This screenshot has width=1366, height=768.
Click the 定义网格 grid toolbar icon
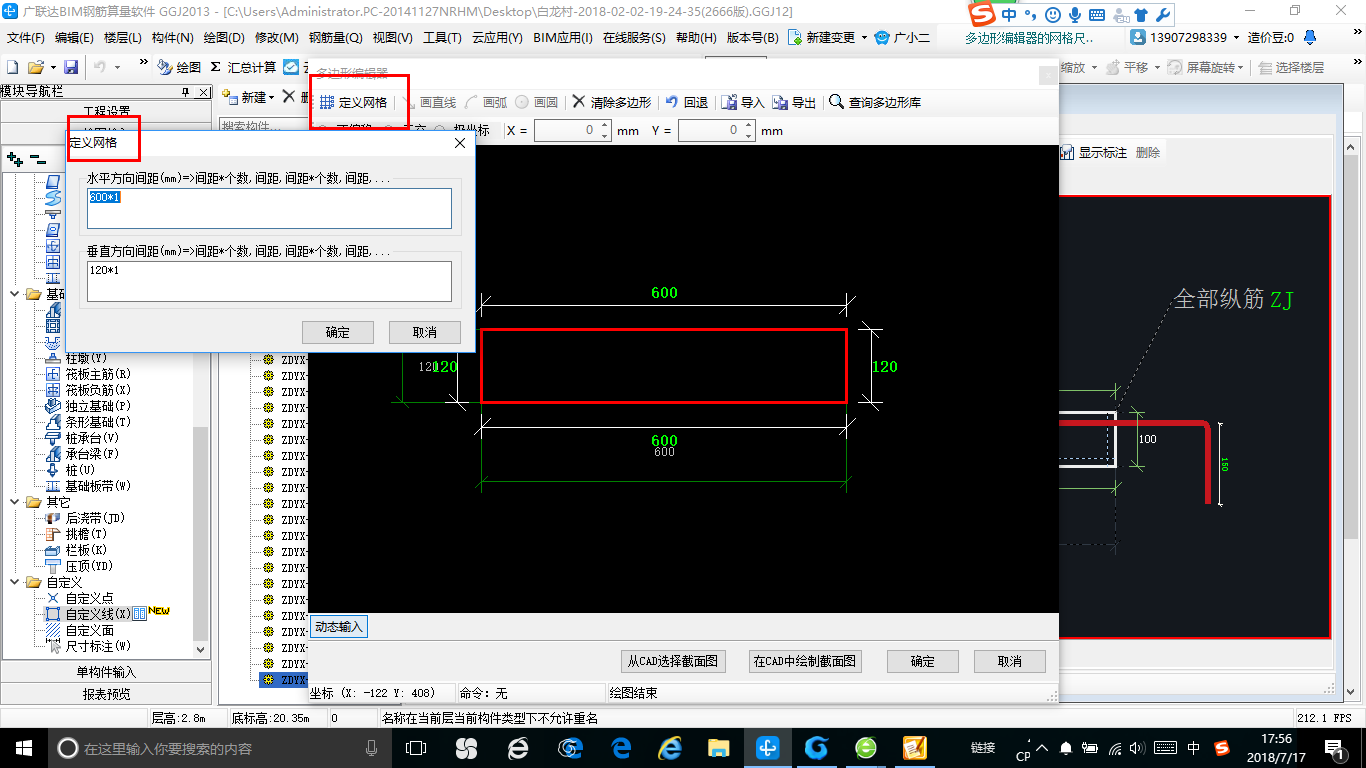point(327,102)
